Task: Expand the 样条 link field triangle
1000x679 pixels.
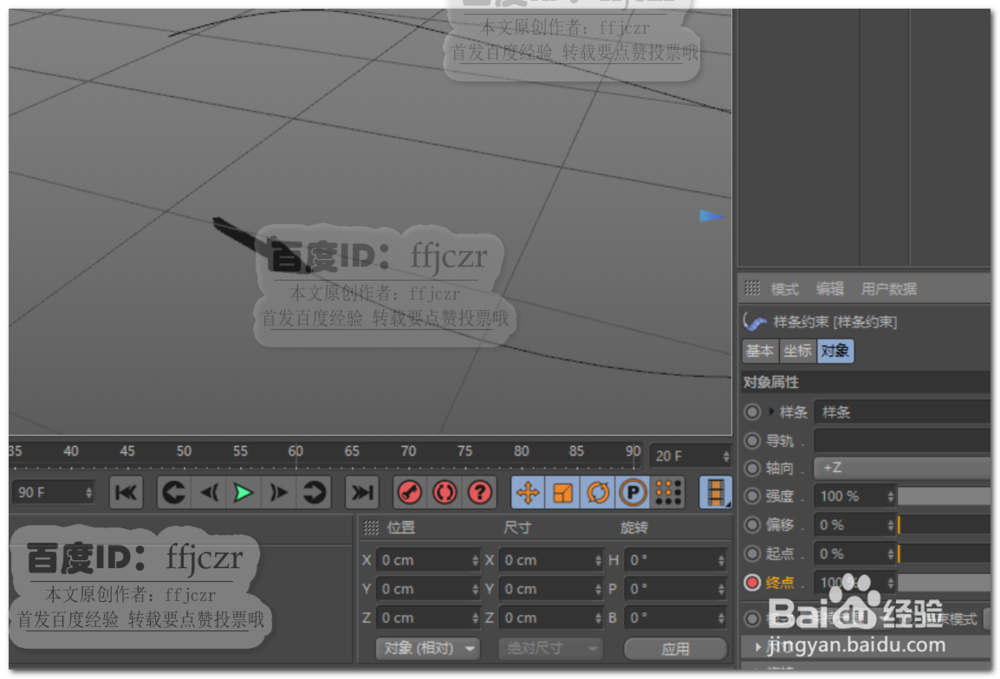Action: [771, 412]
